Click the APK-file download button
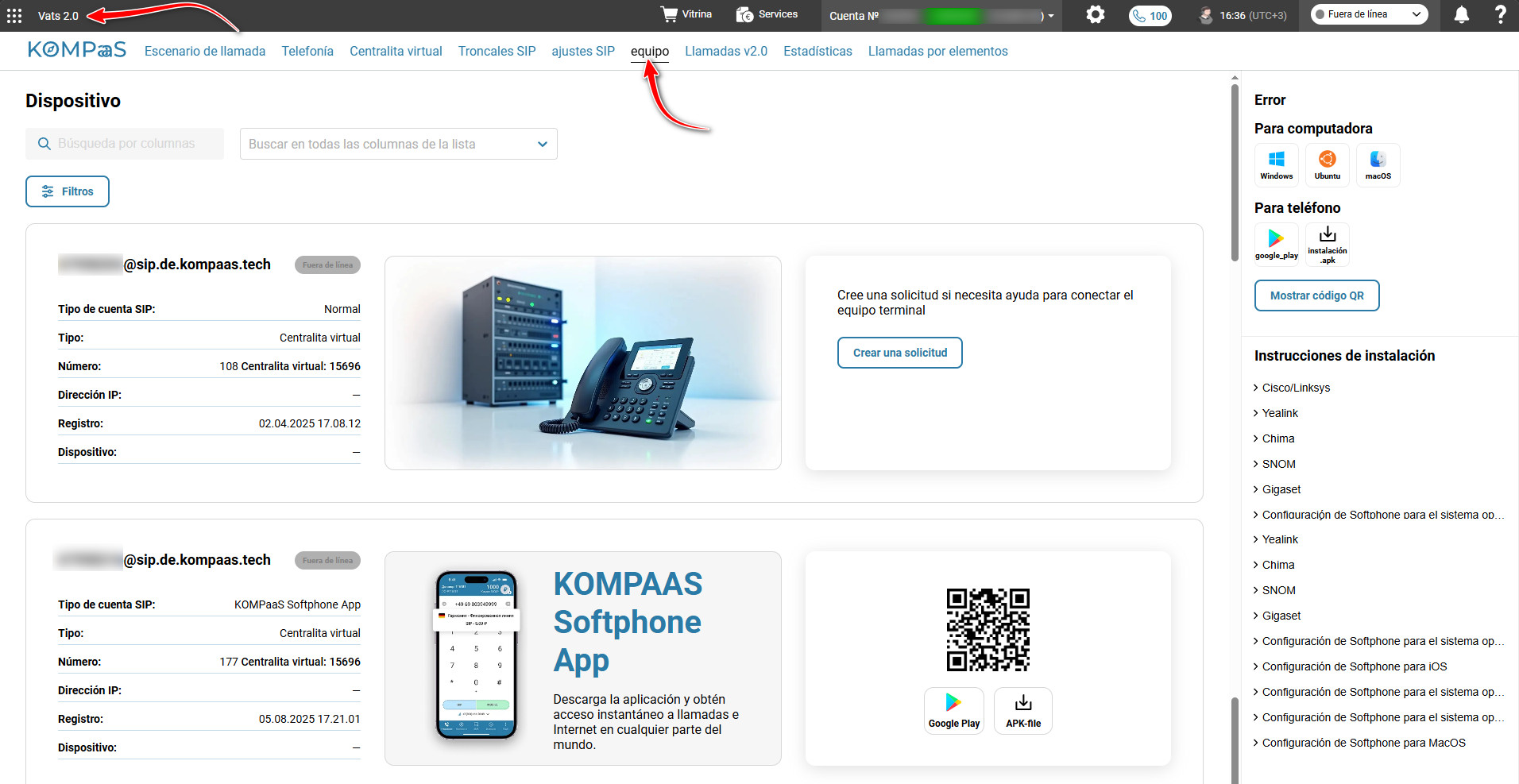The height and width of the screenshot is (784, 1519). click(1023, 711)
